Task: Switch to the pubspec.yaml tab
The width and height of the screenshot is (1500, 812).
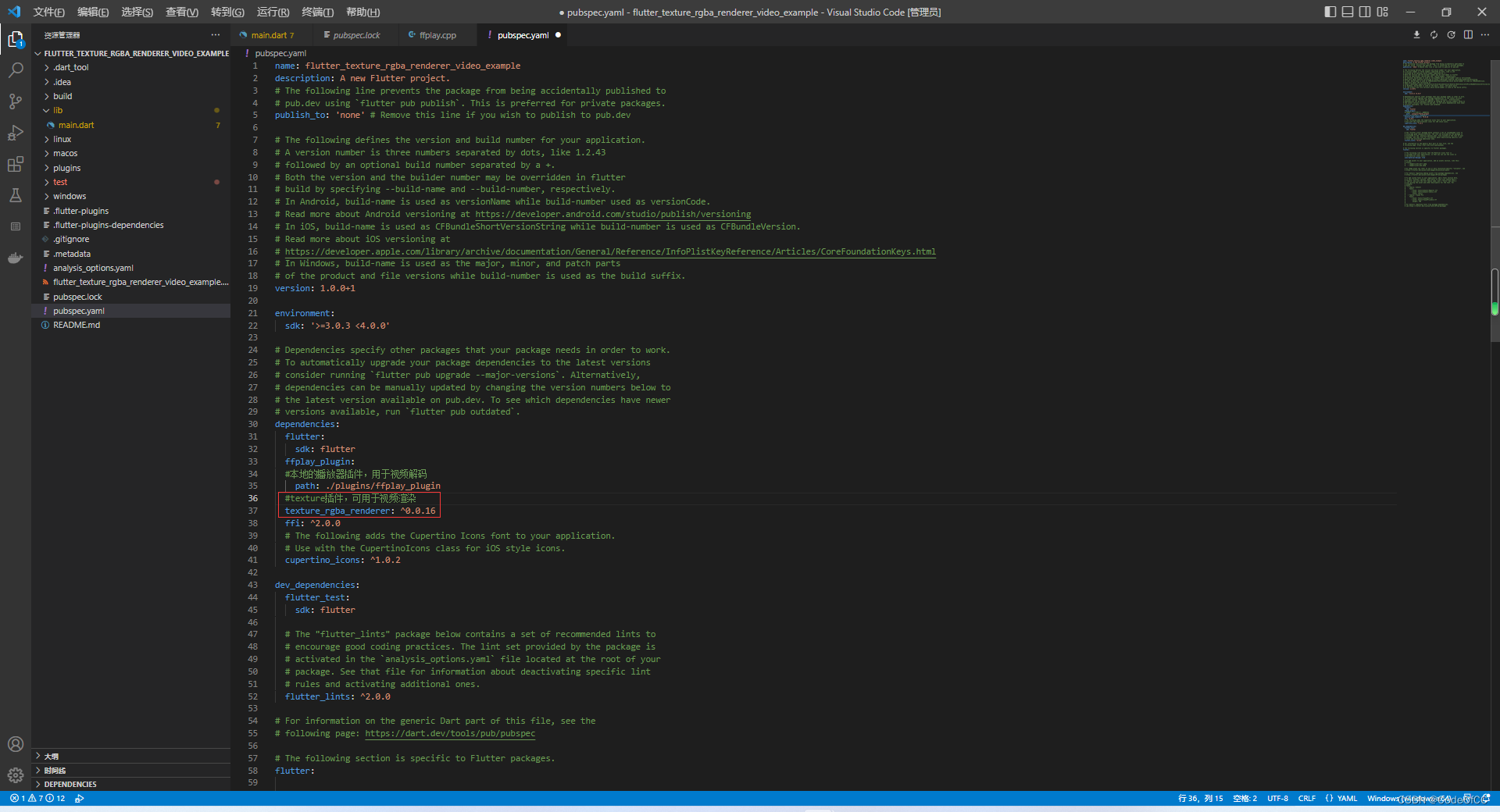Action: tap(523, 35)
